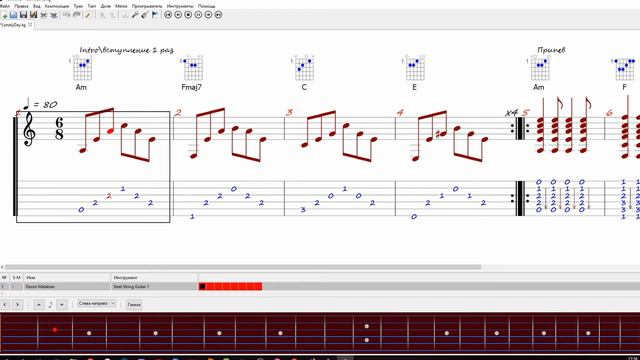This screenshot has height=360, width=640.
Task: Print the score using the printer icon
Action: 44,15
